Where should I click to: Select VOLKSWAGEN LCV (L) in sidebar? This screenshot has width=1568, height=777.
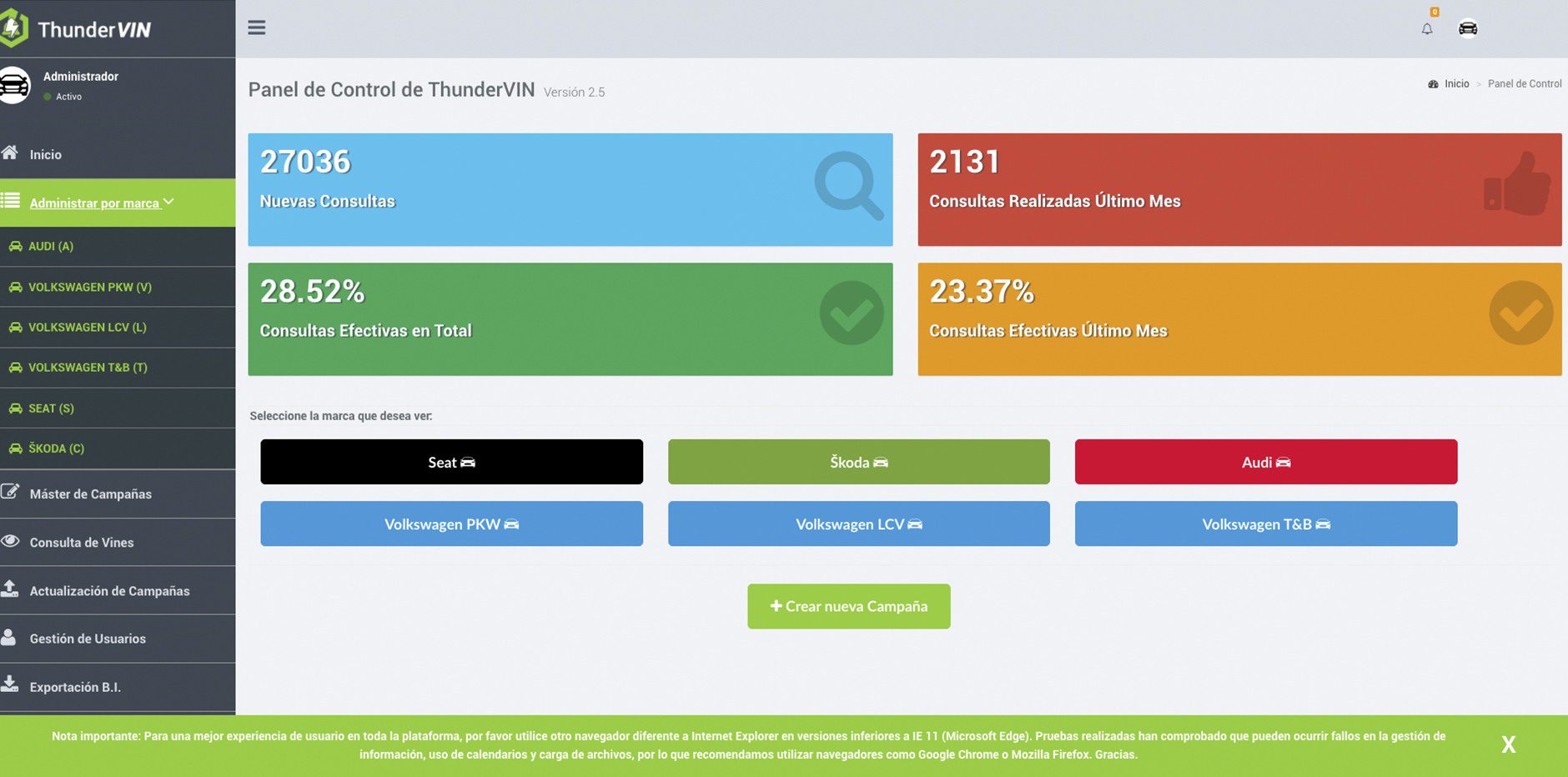[87, 327]
